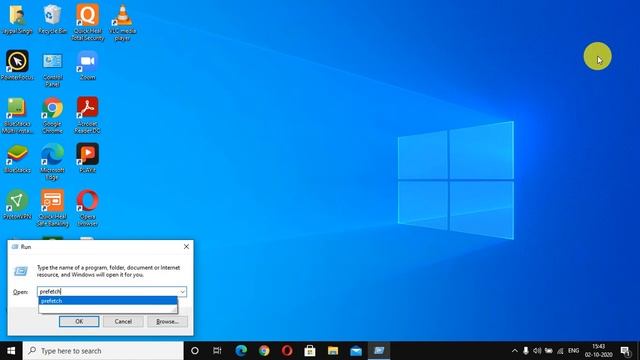The image size is (640, 360).
Task: Launch Opera from the taskbar
Action: pyautogui.click(x=287, y=351)
